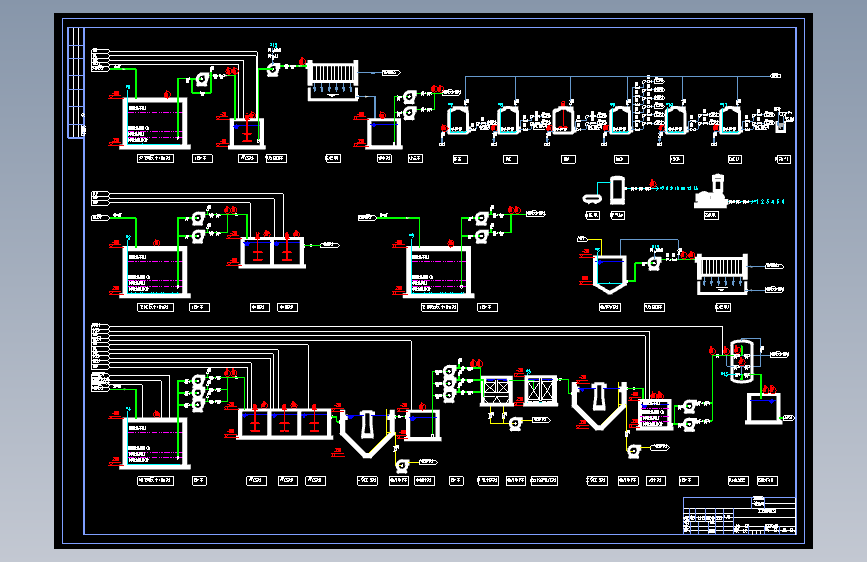Pick the small beaker symbol ending the vessel series
The height and width of the screenshot is (562, 867).
click(x=781, y=122)
